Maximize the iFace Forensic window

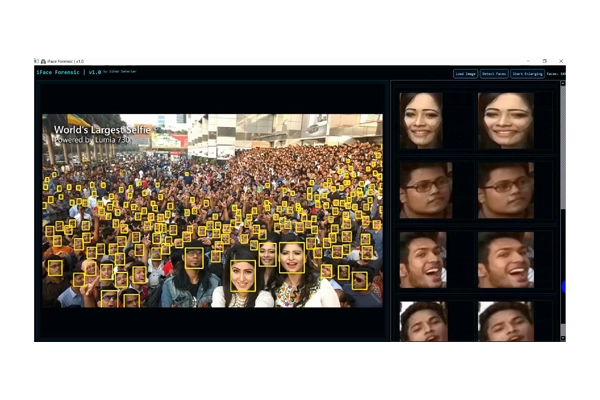(x=544, y=61)
